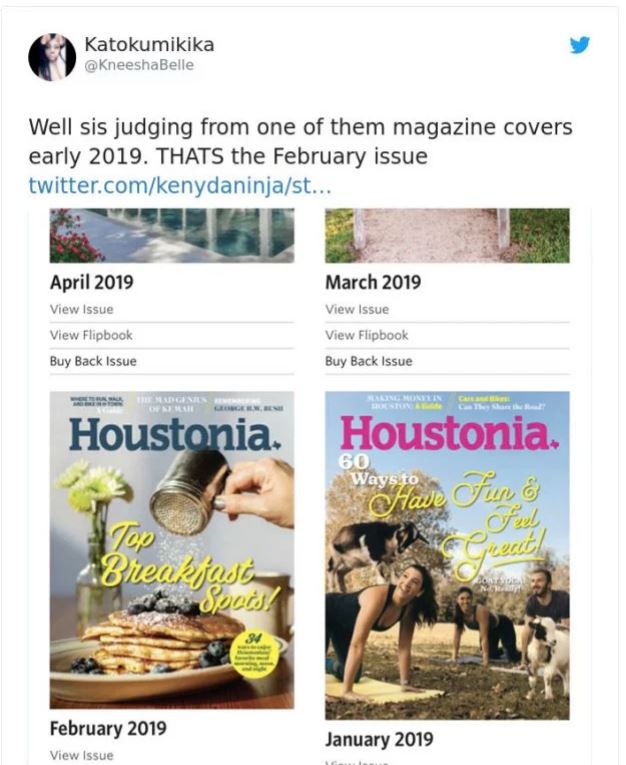
Task: Open Katokumikika's profile avatar picture
Action: coord(52,57)
